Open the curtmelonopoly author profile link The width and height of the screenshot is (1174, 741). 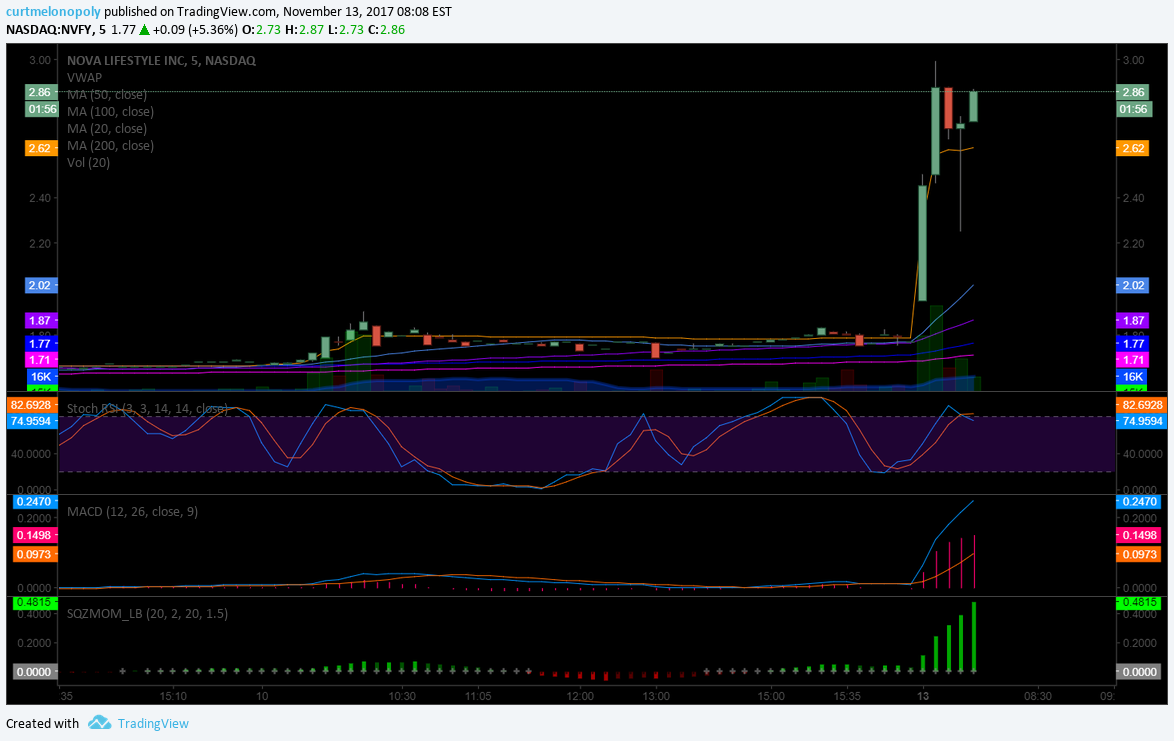[54, 12]
